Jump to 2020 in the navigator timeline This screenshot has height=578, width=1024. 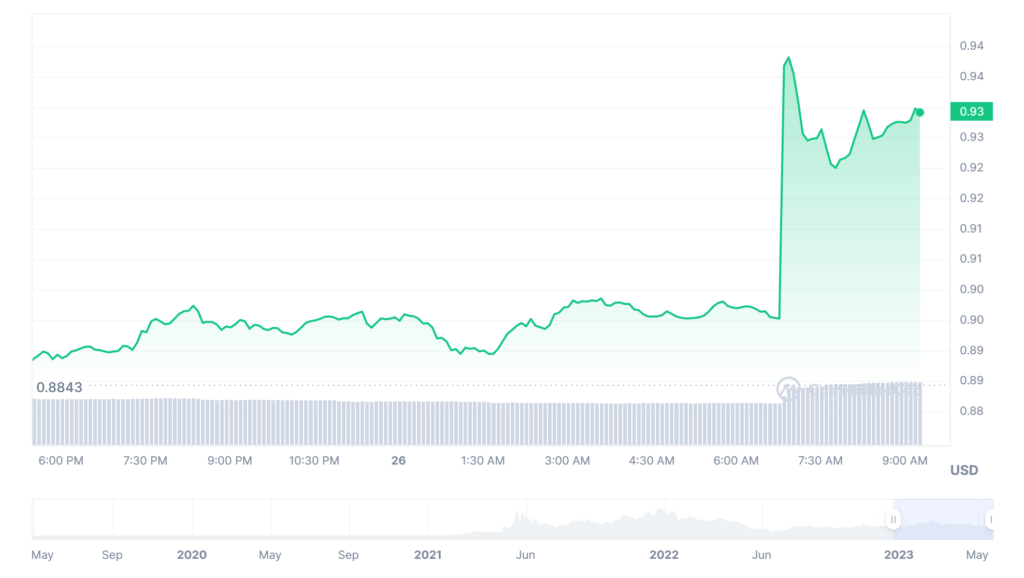coord(191,554)
